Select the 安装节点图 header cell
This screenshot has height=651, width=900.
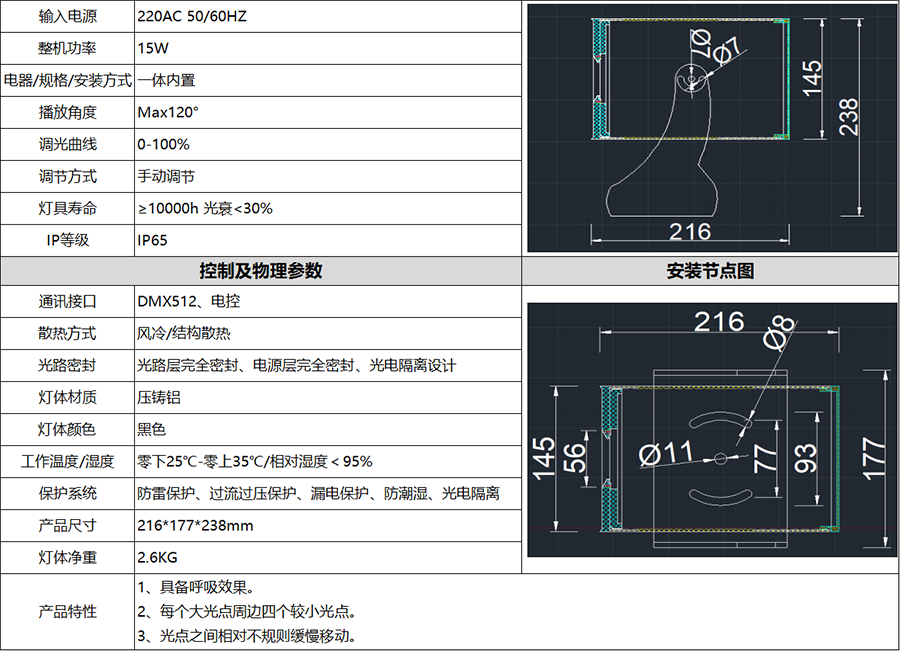click(710, 271)
